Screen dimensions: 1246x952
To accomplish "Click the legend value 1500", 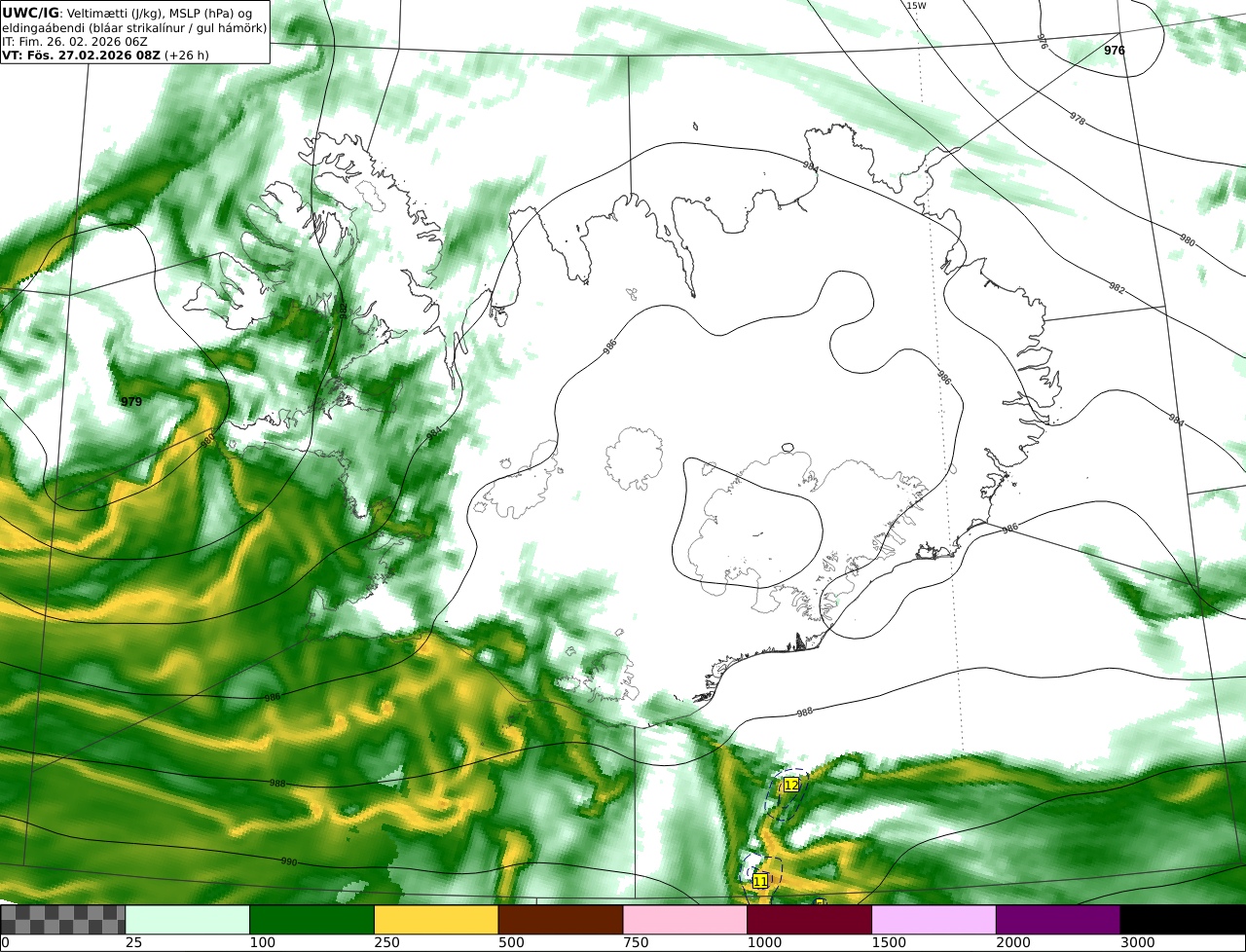I will (889, 943).
